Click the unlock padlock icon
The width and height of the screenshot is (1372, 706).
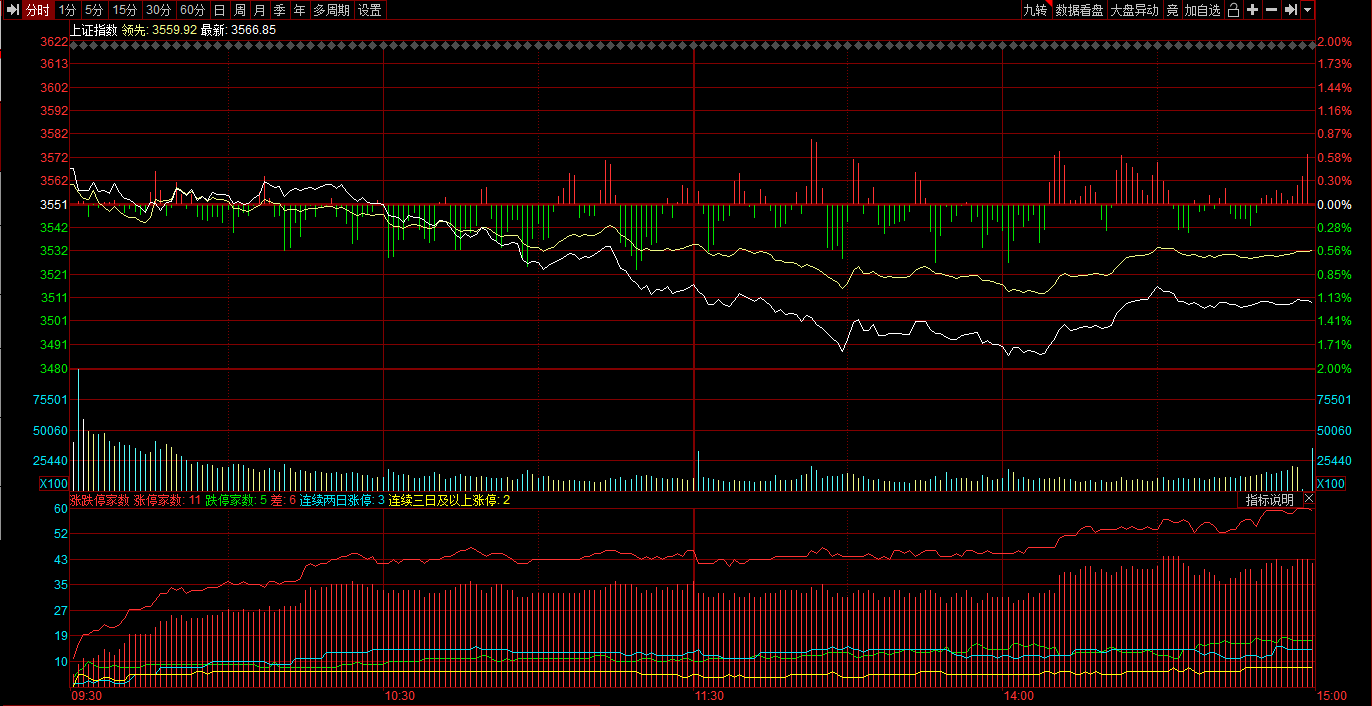pos(1233,10)
